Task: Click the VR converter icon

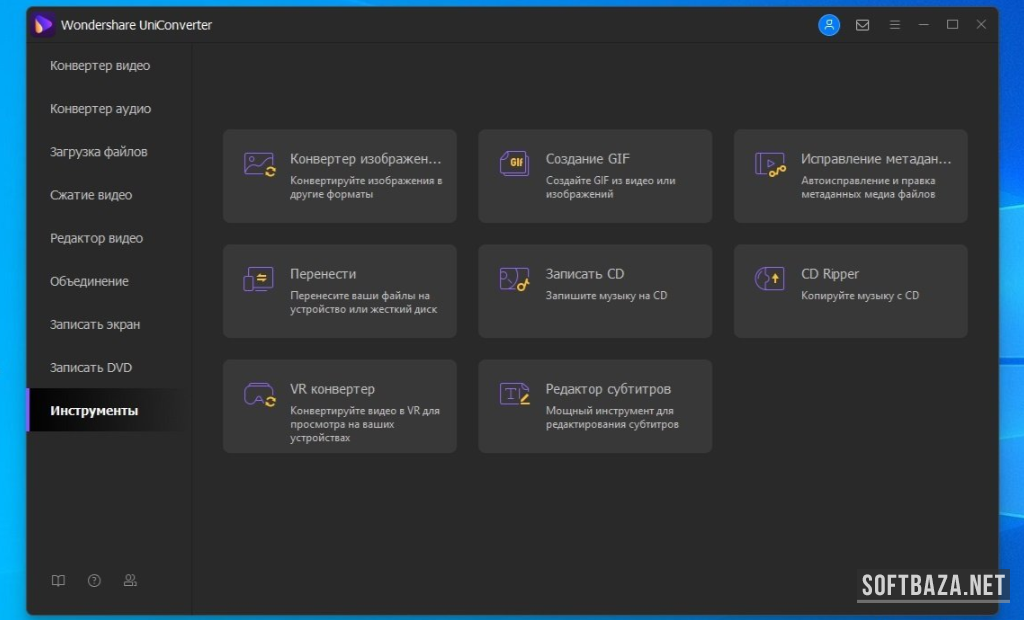Action: pos(259,395)
